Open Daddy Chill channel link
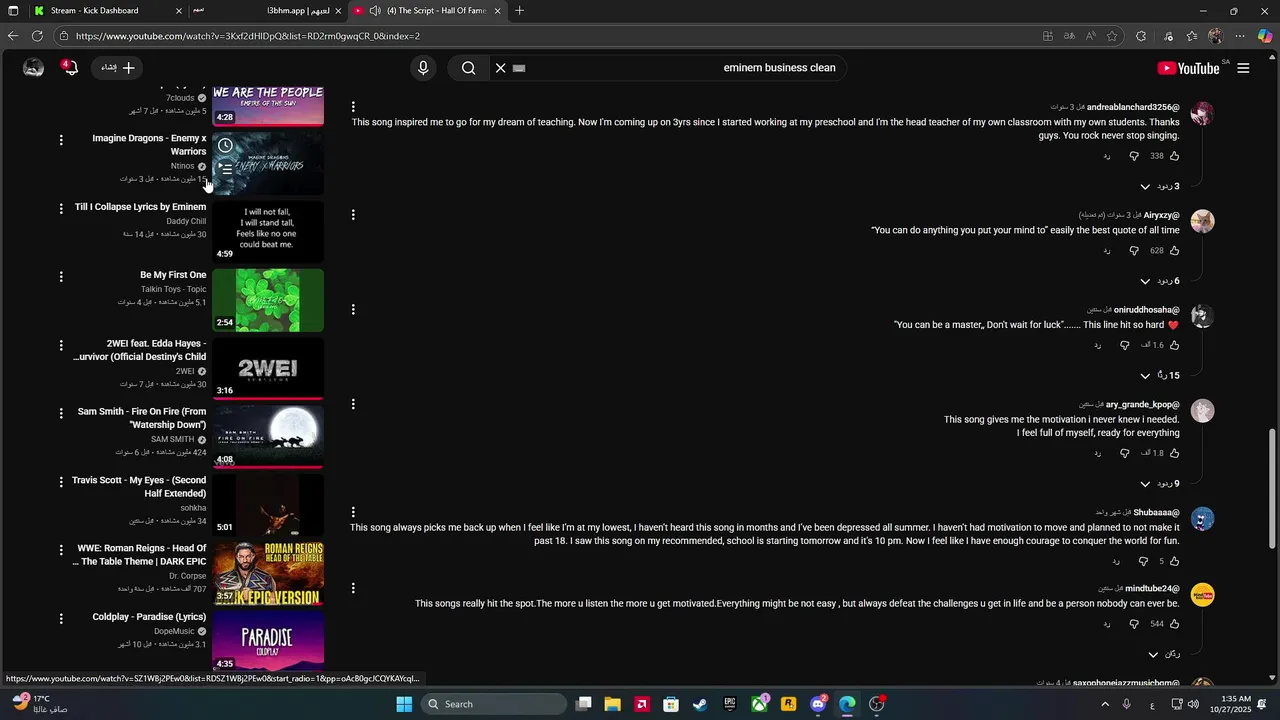The image size is (1280, 720). pyautogui.click(x=186, y=221)
